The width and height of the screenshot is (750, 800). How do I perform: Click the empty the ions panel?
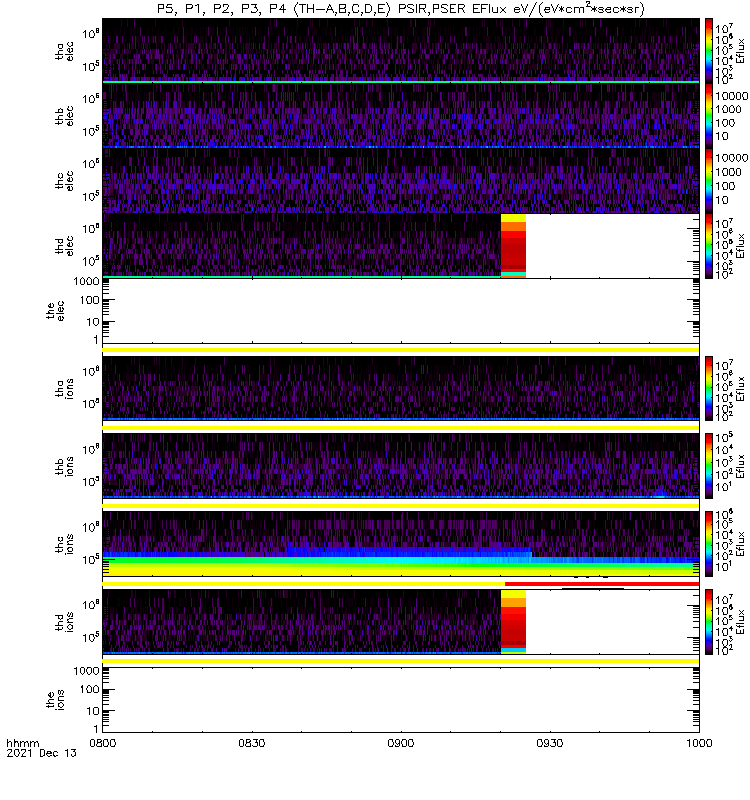point(401,700)
